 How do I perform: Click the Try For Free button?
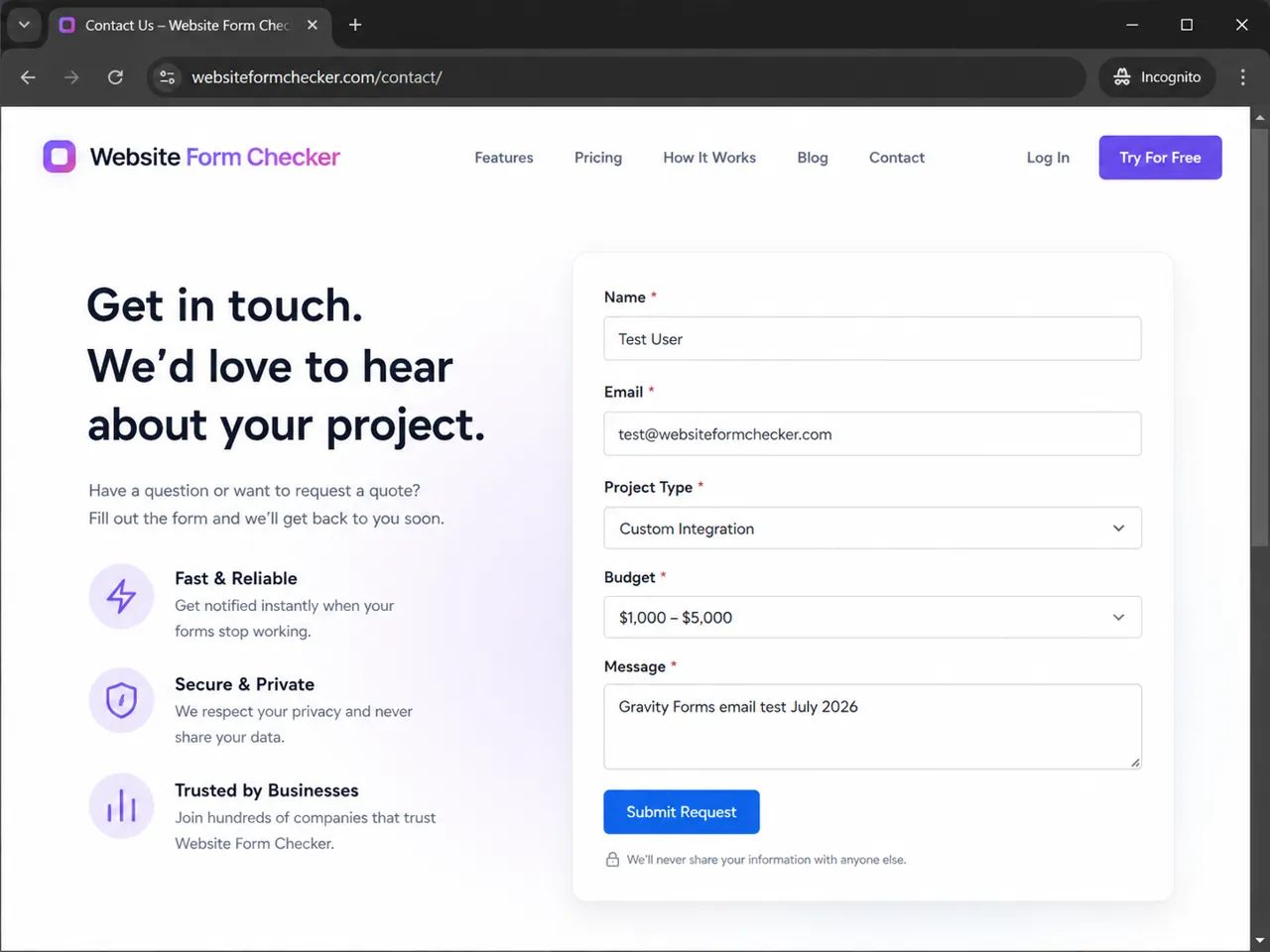click(1160, 158)
